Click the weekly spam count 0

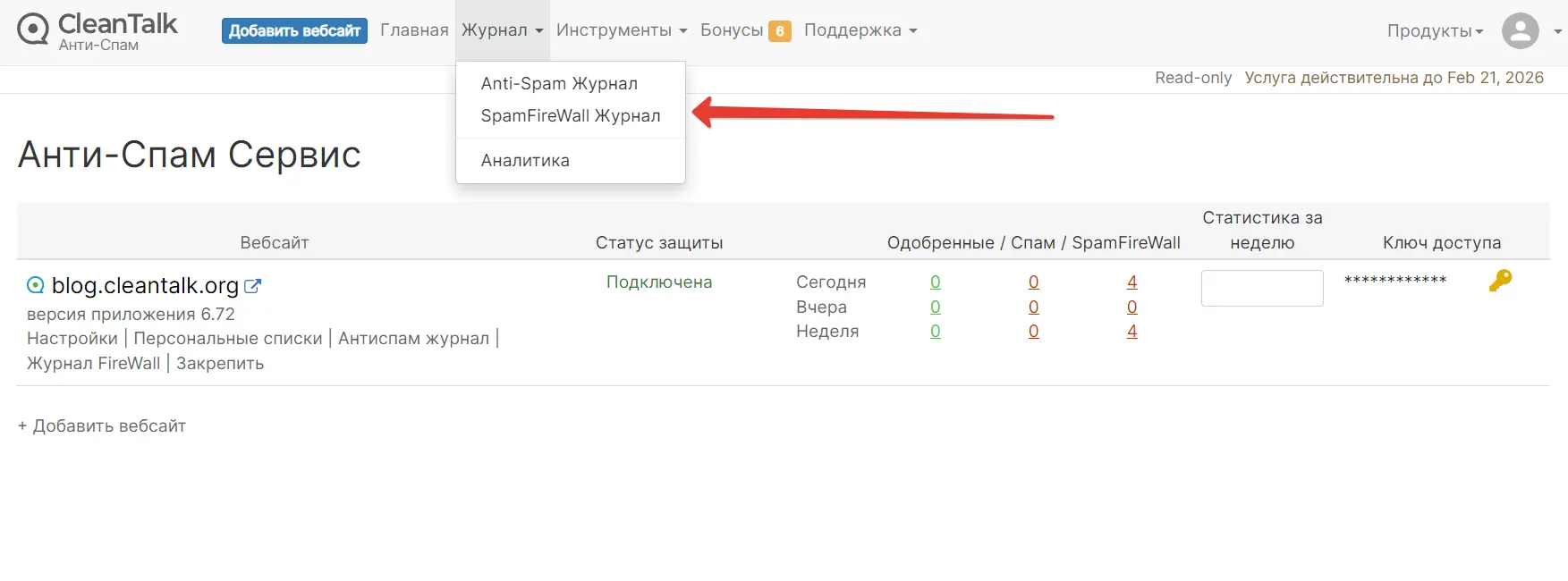click(1034, 331)
